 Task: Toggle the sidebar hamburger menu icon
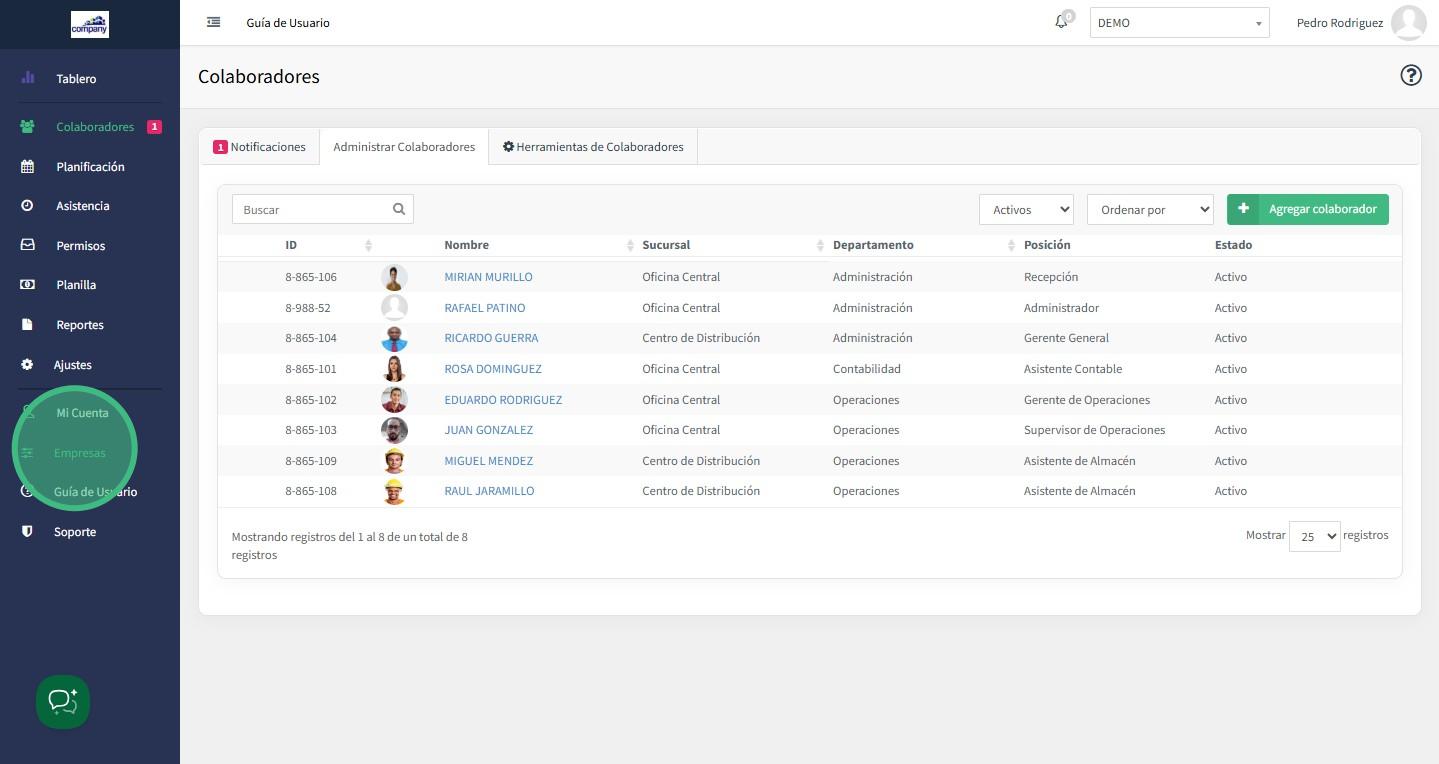pyautogui.click(x=213, y=22)
